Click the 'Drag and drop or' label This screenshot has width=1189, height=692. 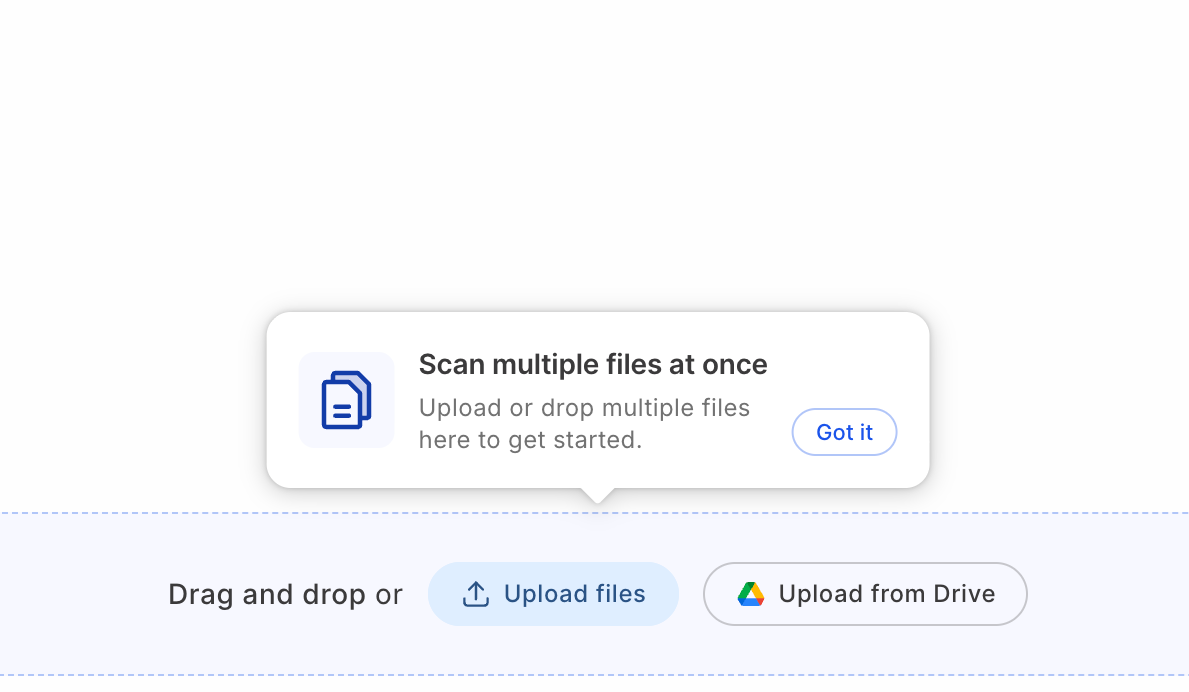(x=285, y=595)
